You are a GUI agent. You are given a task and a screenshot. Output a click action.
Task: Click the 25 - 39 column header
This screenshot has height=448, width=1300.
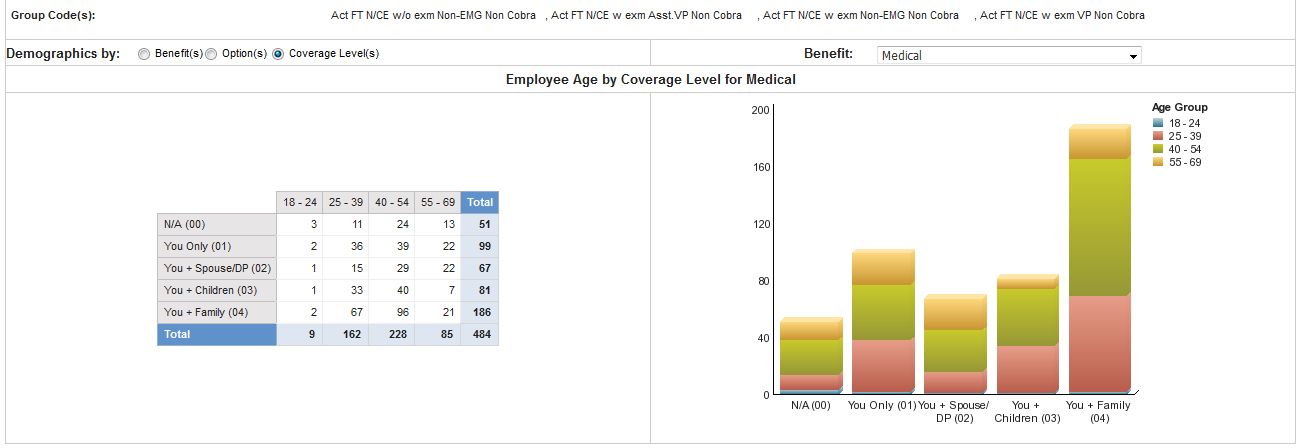[x=345, y=203]
